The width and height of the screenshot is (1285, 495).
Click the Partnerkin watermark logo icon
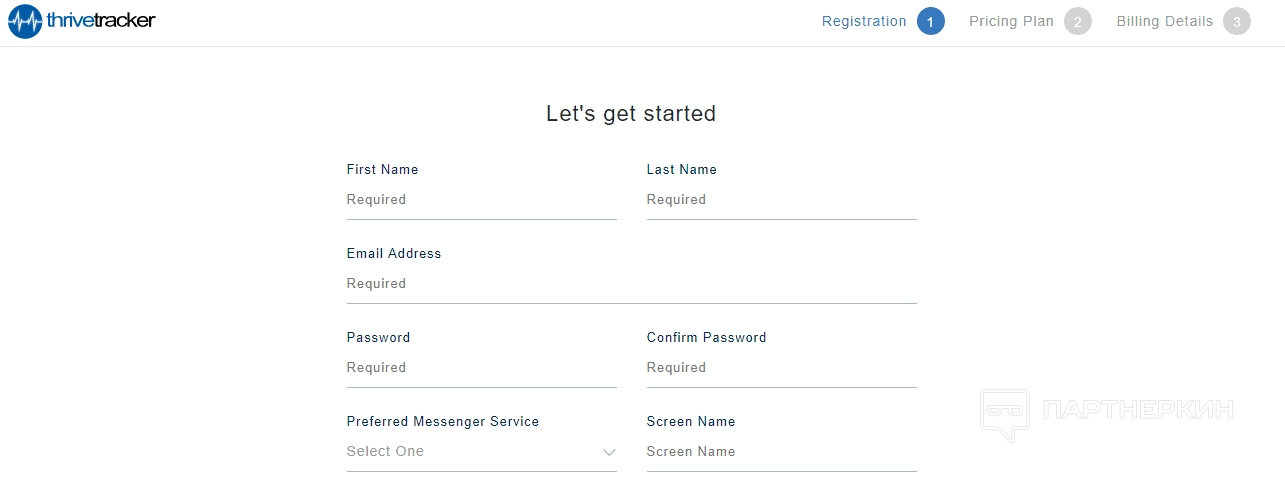pyautogui.click(x=1004, y=414)
